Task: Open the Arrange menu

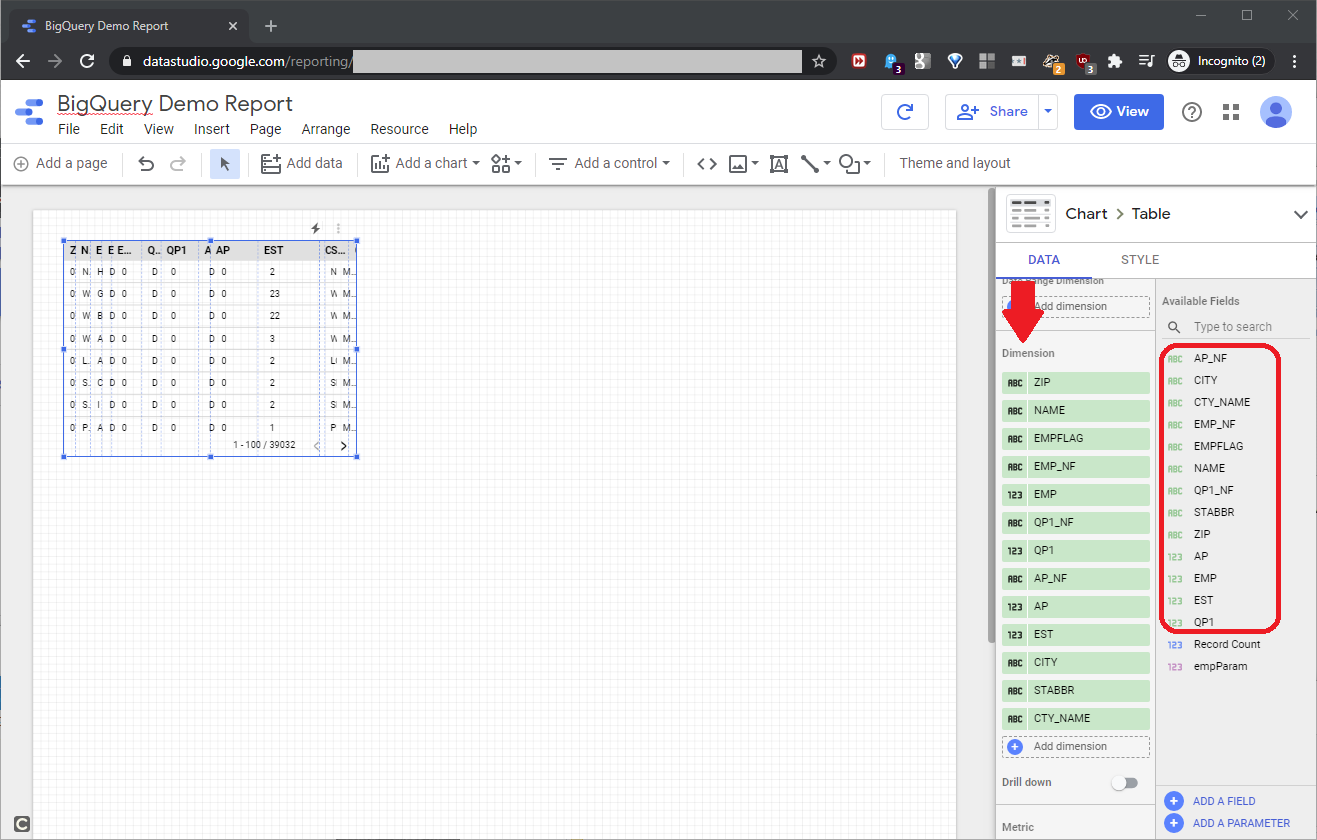Action: click(x=326, y=129)
